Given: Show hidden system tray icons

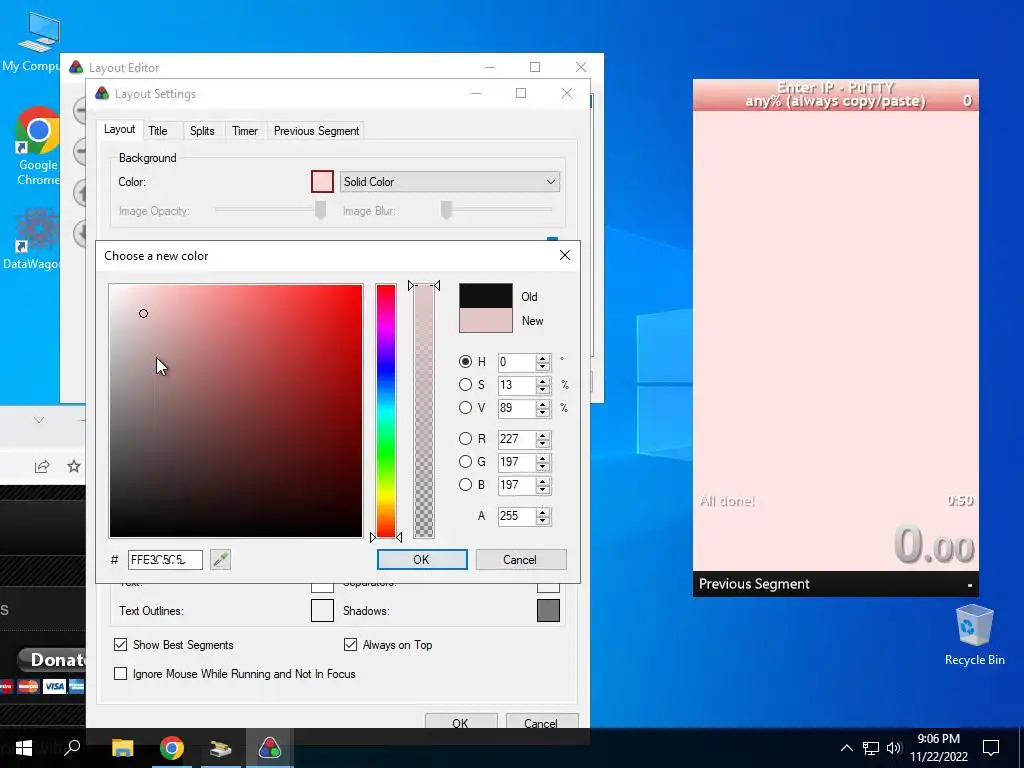Looking at the screenshot, I should (846, 748).
